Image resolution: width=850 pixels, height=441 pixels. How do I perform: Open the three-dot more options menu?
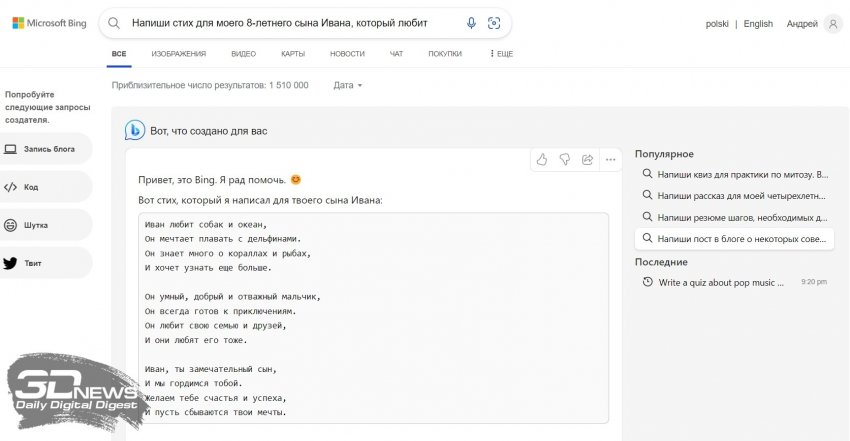click(x=609, y=159)
